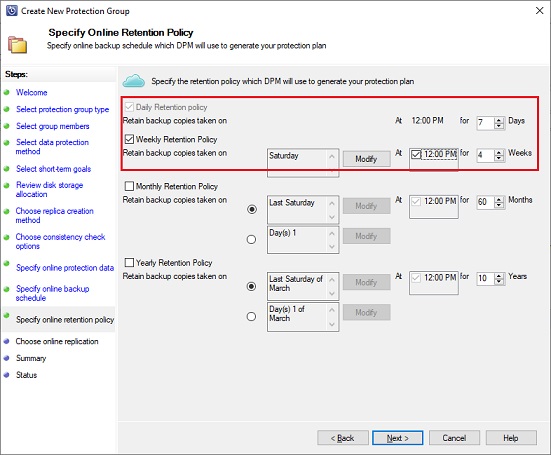Open the Specify online backup schedule step

click(x=53, y=293)
